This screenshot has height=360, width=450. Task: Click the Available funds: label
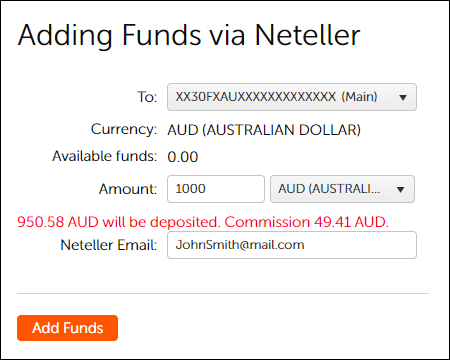coord(104,156)
